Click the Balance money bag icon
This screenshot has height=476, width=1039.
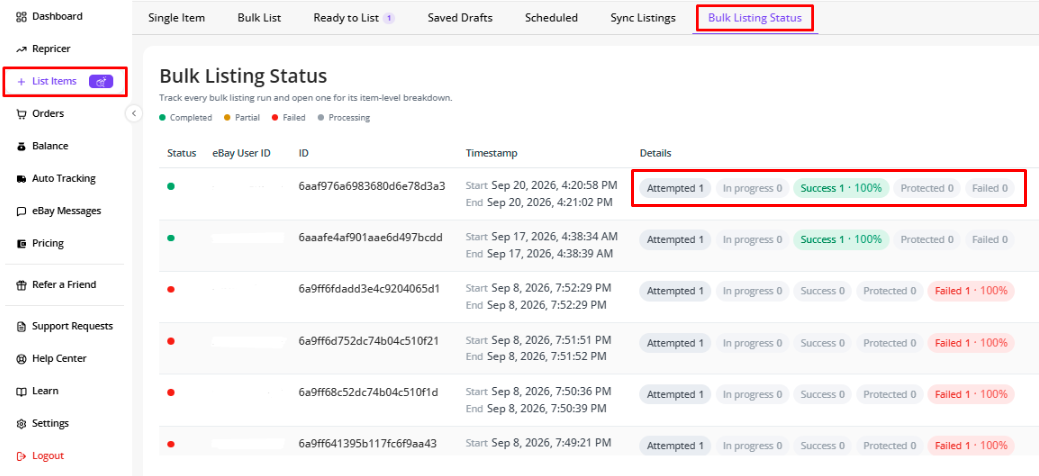21,147
